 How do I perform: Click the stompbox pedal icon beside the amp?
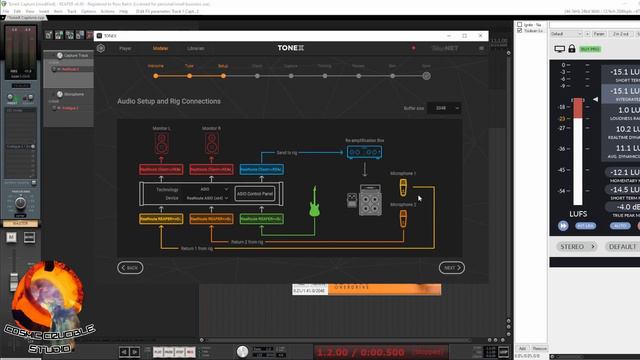point(352,200)
